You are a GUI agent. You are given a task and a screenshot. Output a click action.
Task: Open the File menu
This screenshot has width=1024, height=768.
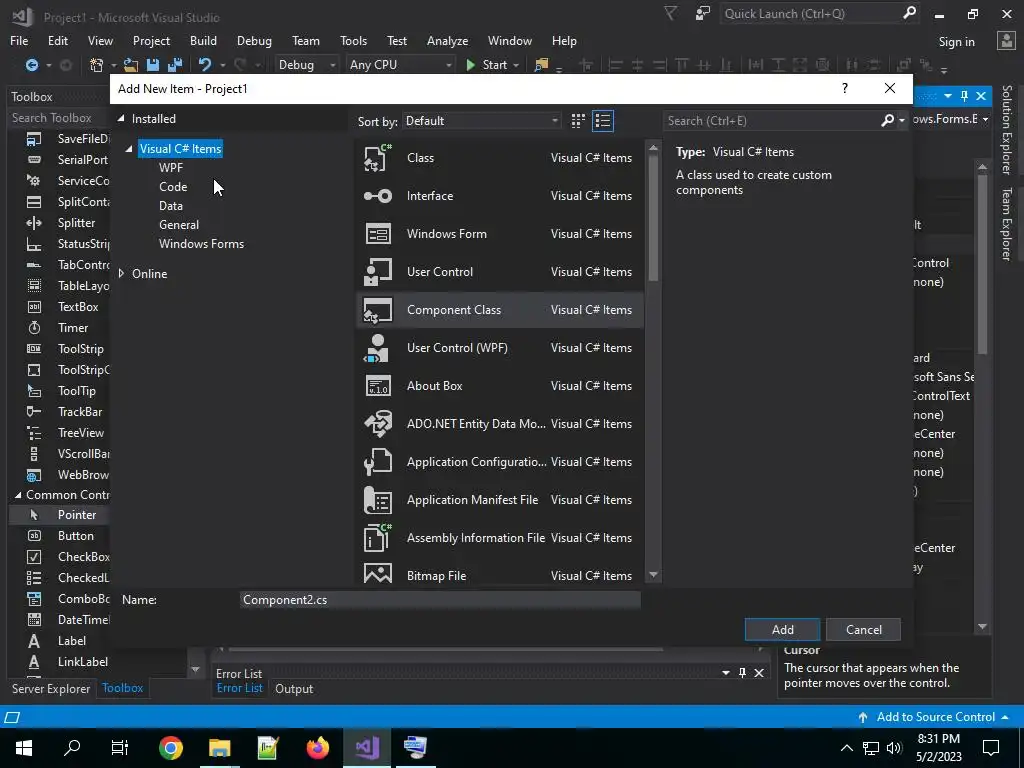pyautogui.click(x=19, y=40)
